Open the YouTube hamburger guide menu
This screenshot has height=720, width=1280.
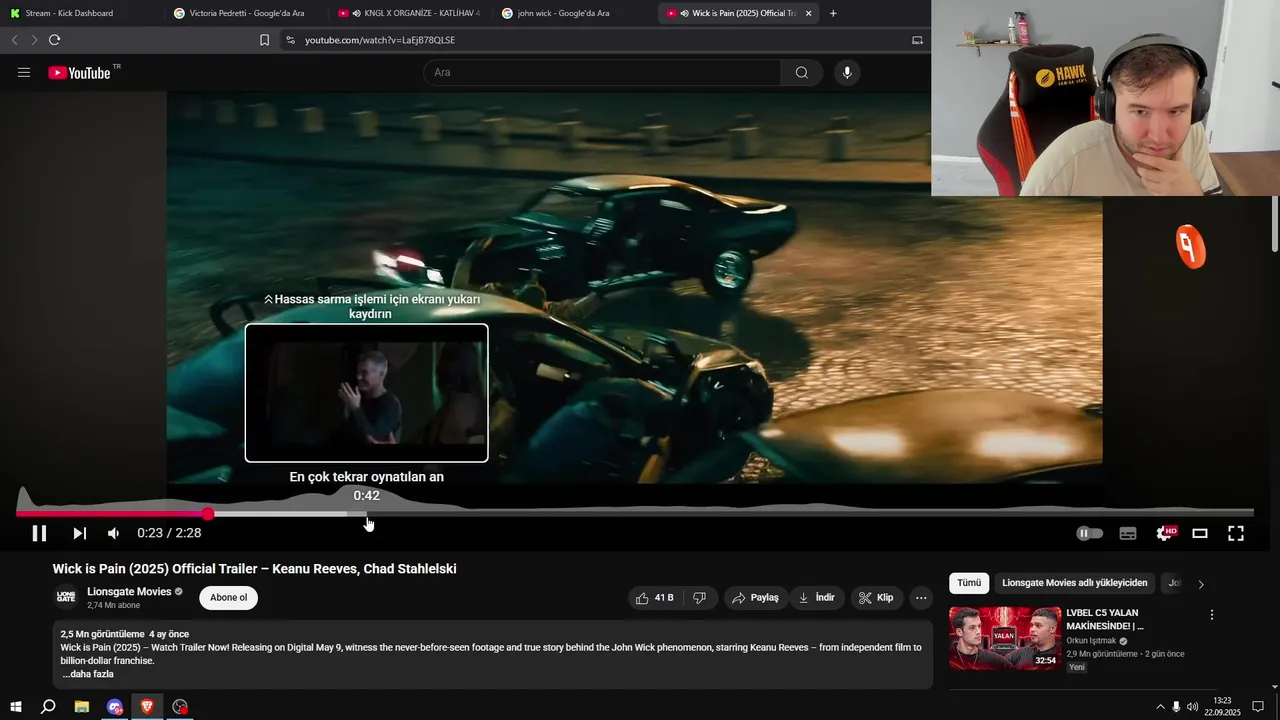(x=24, y=73)
